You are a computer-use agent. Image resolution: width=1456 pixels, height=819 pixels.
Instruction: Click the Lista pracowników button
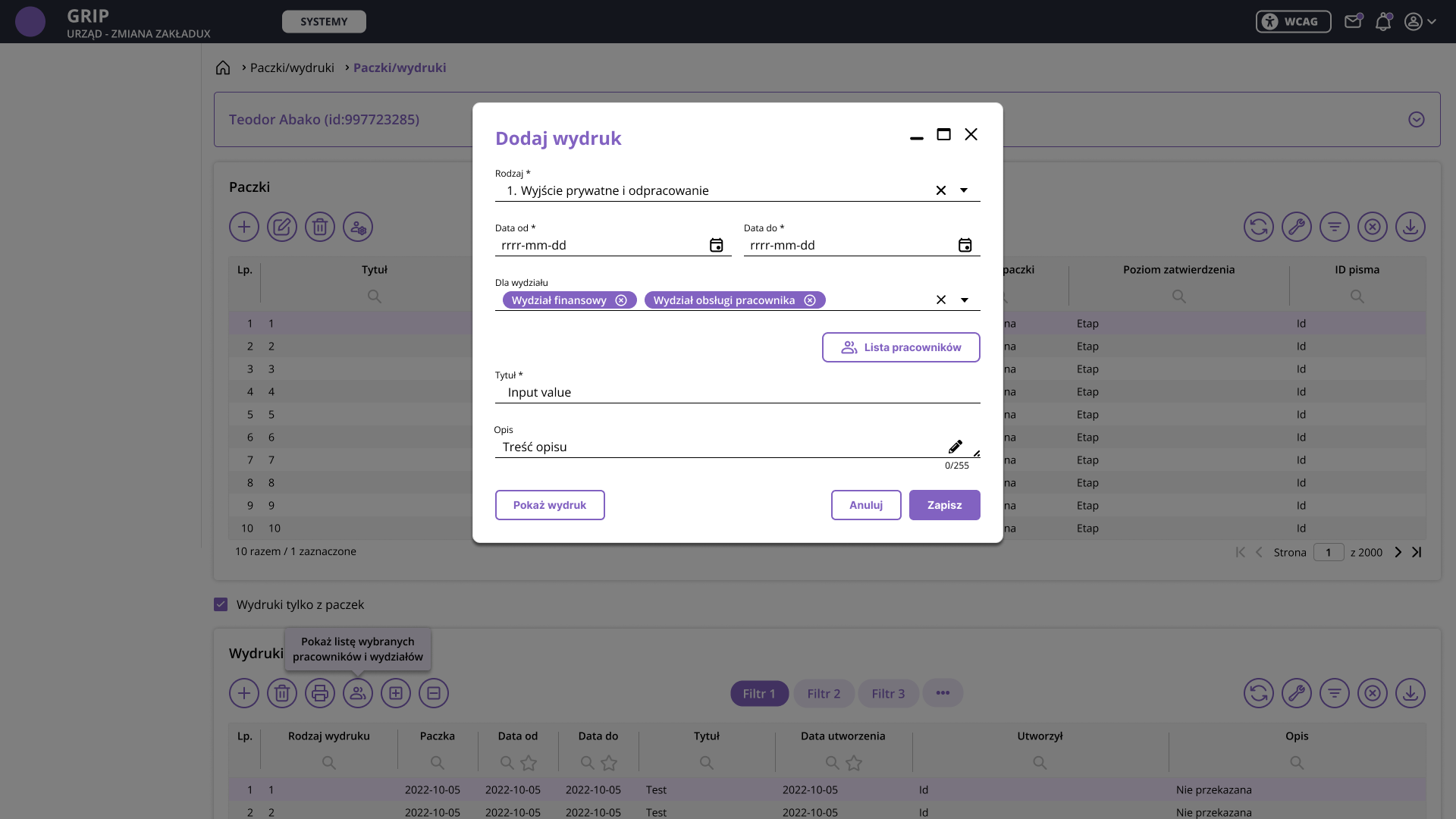coord(901,347)
